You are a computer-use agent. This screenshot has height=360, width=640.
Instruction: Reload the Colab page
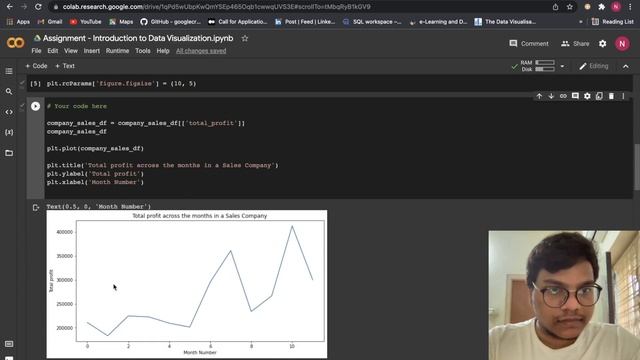point(38,7)
